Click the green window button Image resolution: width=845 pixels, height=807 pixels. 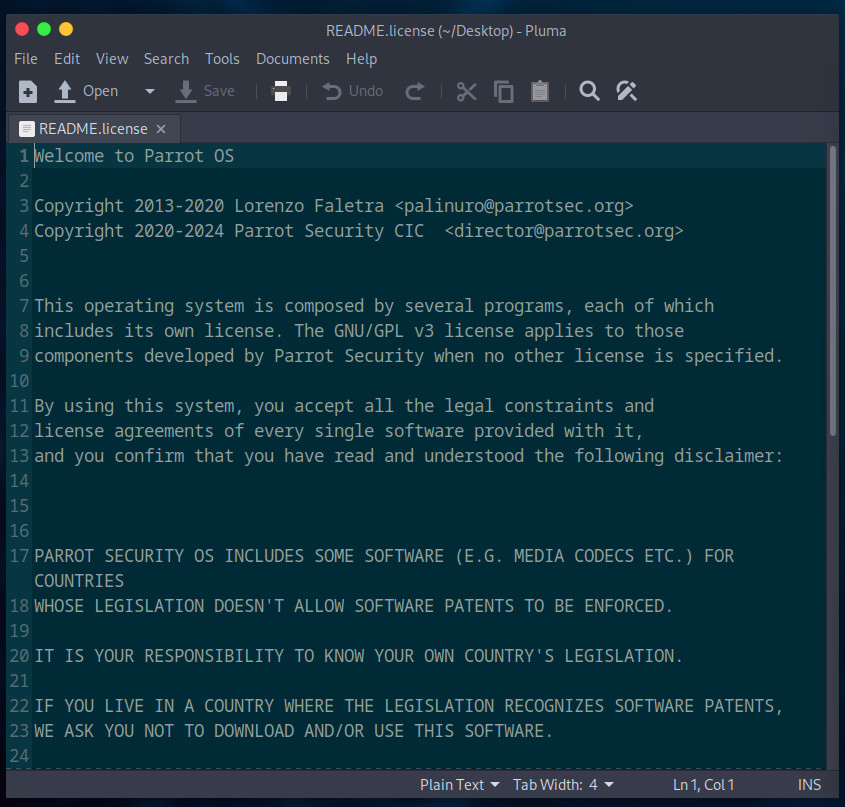(x=44, y=29)
